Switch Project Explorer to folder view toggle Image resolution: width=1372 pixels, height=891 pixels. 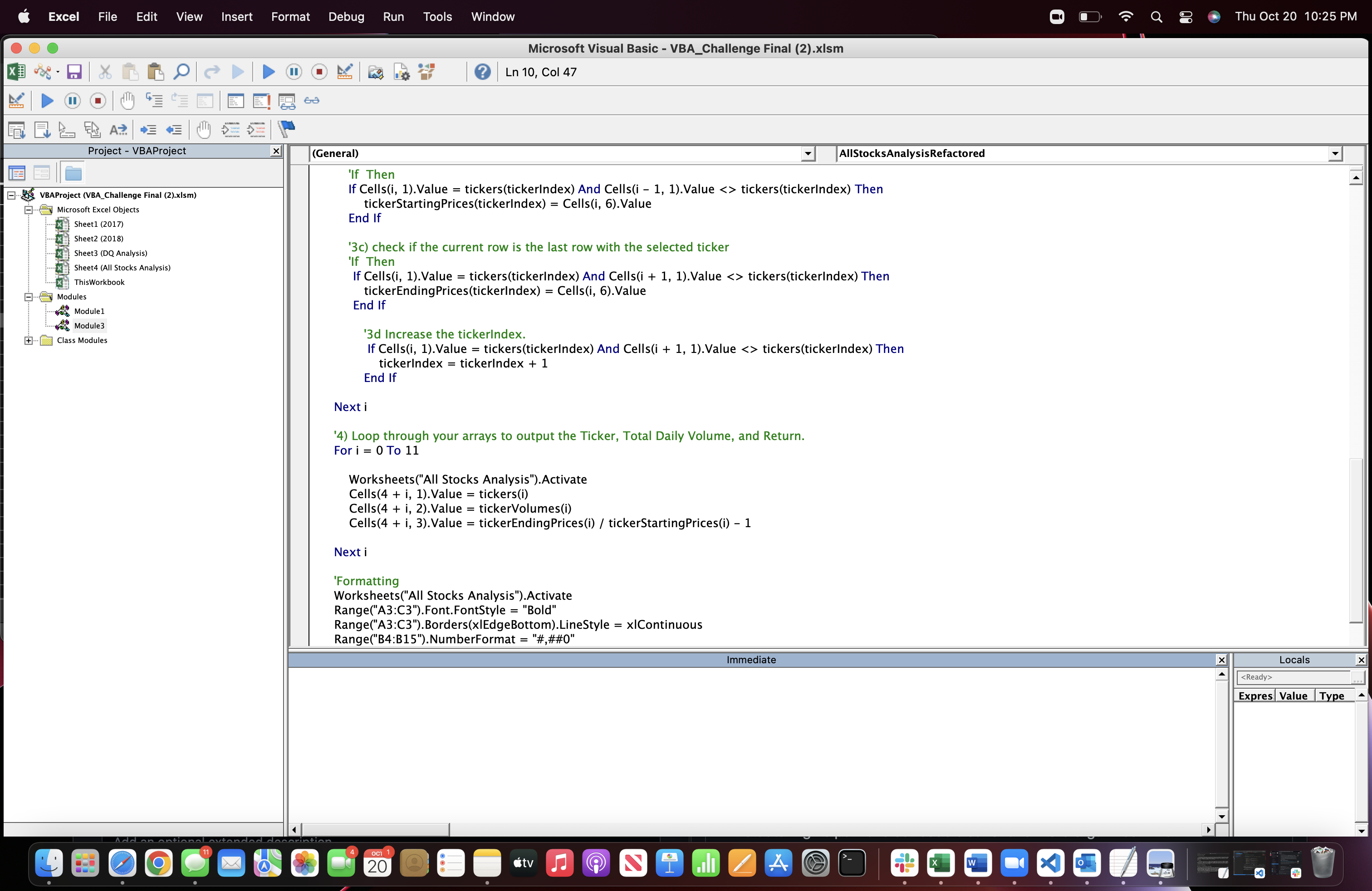73,172
